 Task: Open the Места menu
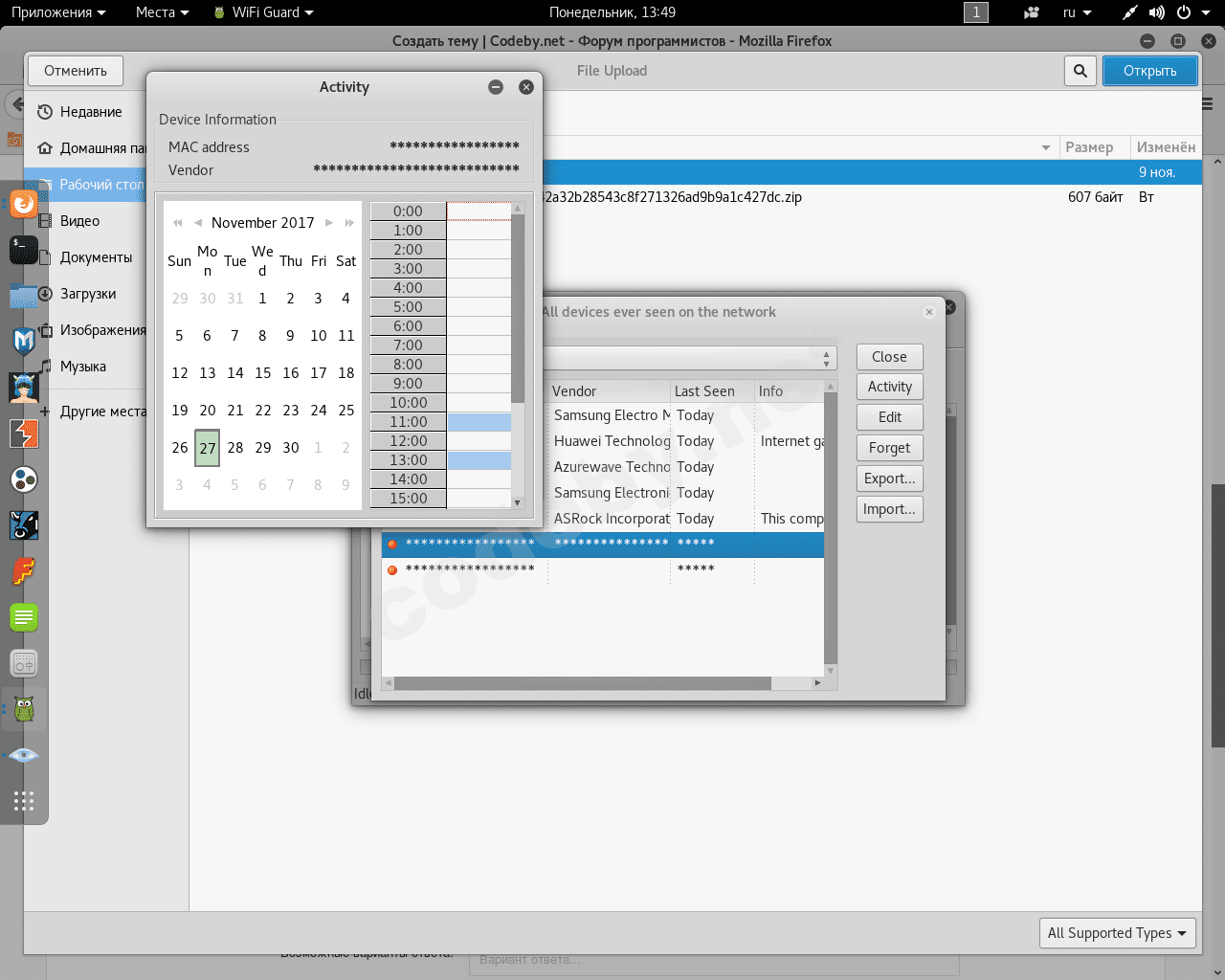pyautogui.click(x=162, y=12)
